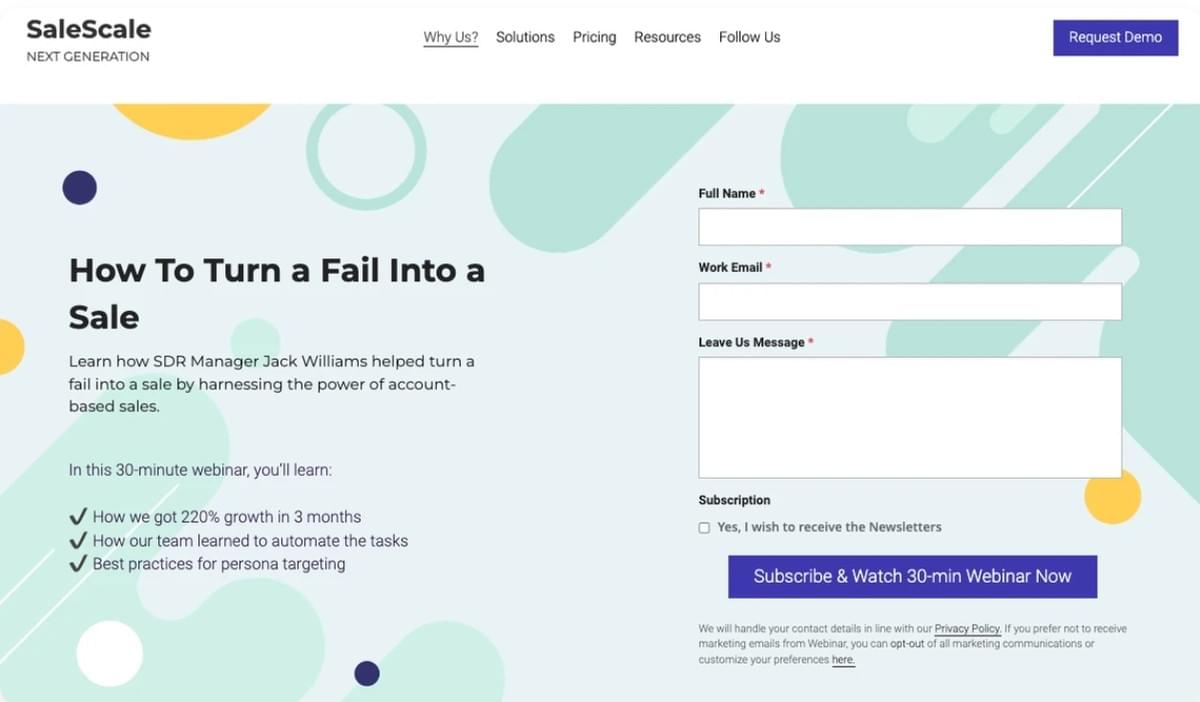Expand the Resources navigation item

tap(667, 37)
